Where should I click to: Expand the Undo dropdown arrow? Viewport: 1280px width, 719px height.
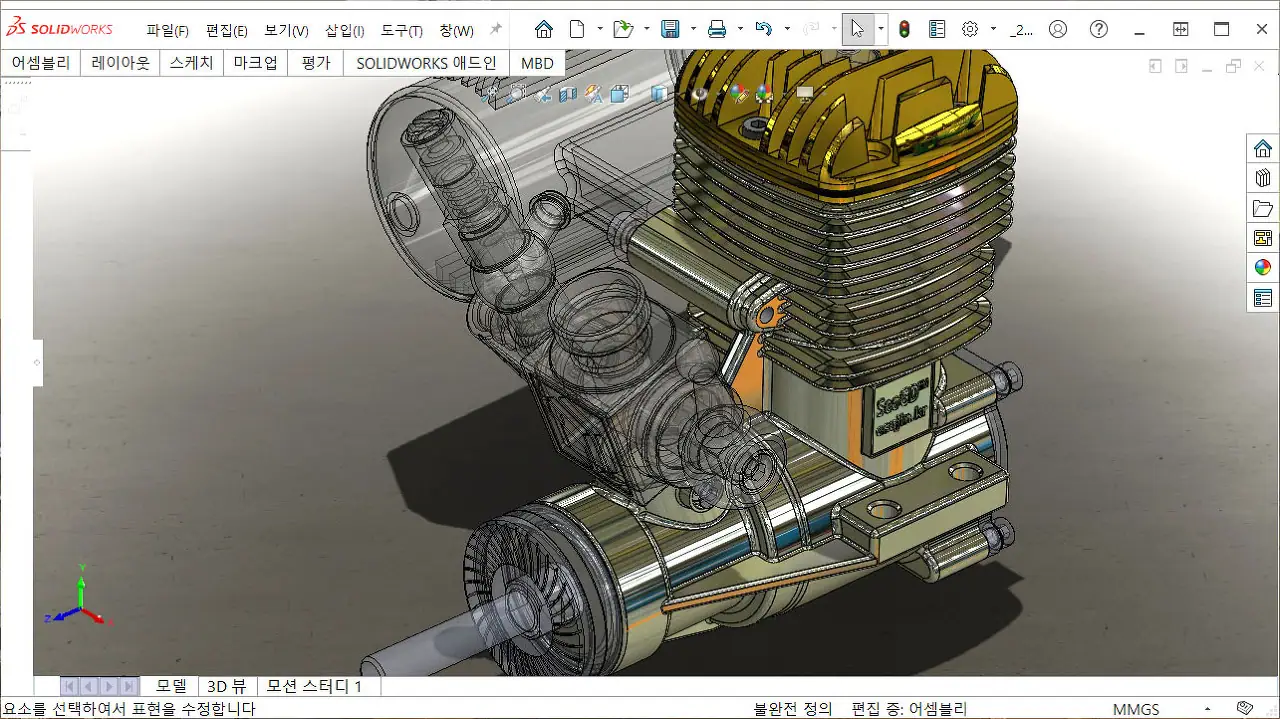(787, 29)
